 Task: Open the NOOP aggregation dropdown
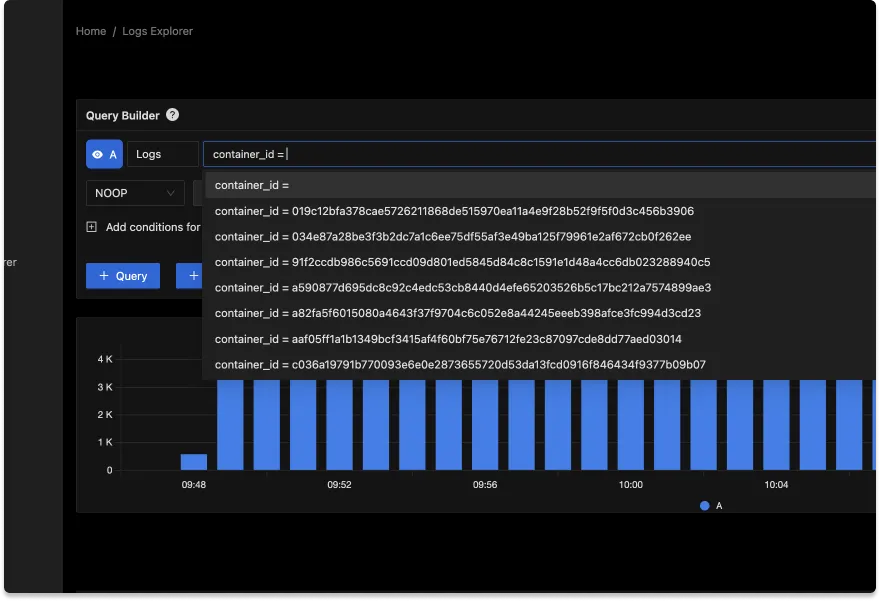pos(135,193)
